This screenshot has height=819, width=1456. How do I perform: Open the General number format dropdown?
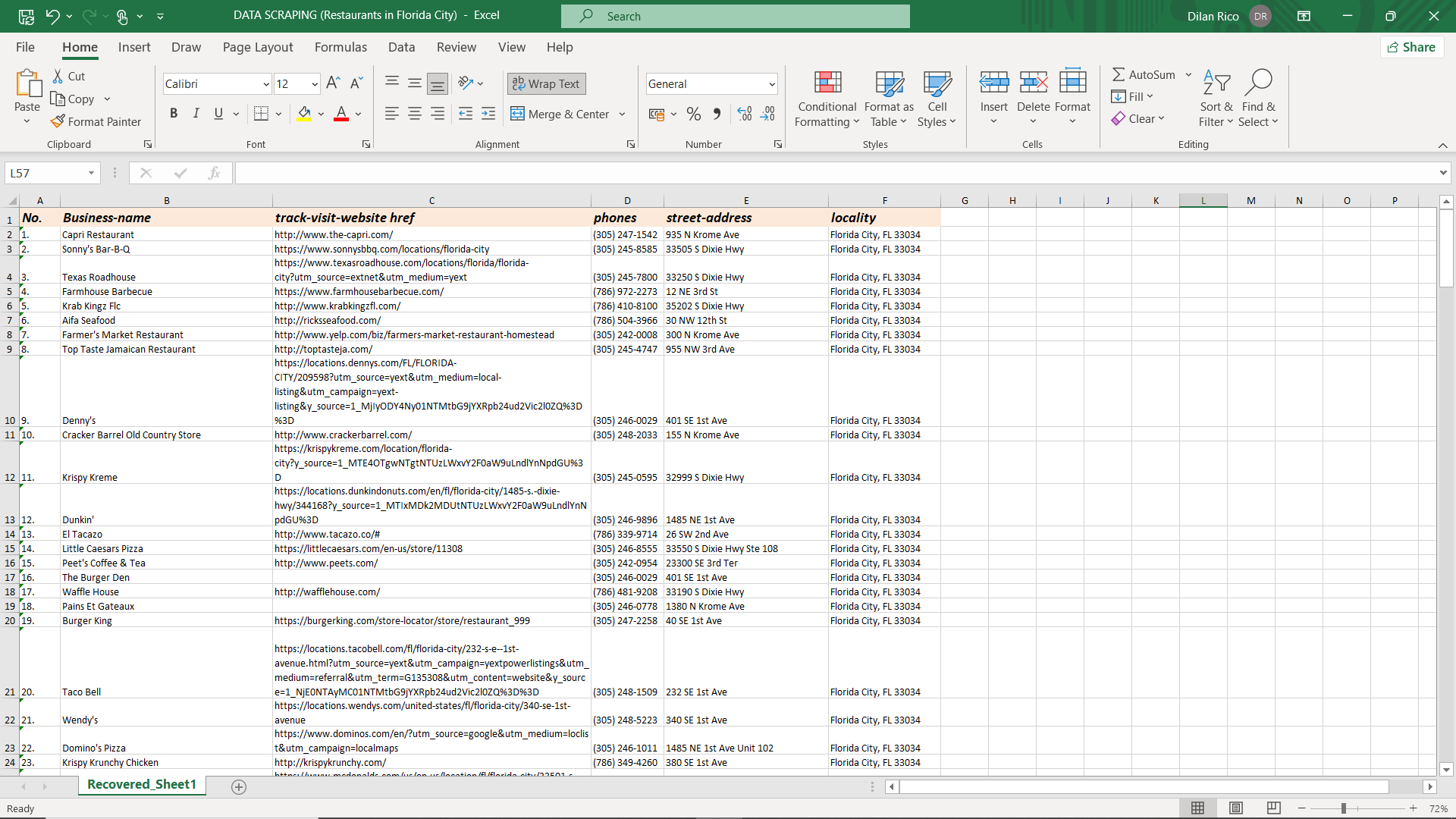(x=772, y=84)
